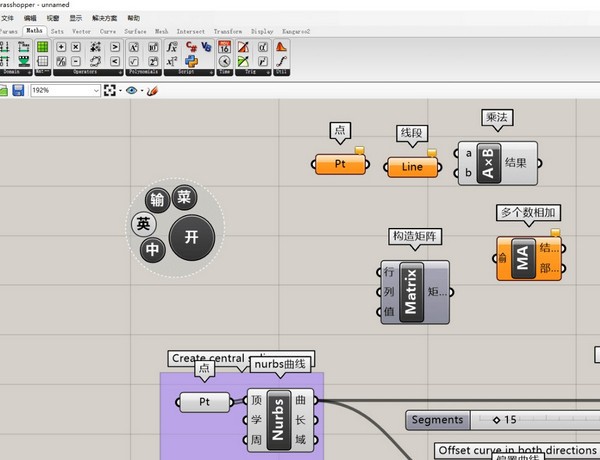Select the Addition operator icon
The image size is (600, 460).
pos(61,47)
